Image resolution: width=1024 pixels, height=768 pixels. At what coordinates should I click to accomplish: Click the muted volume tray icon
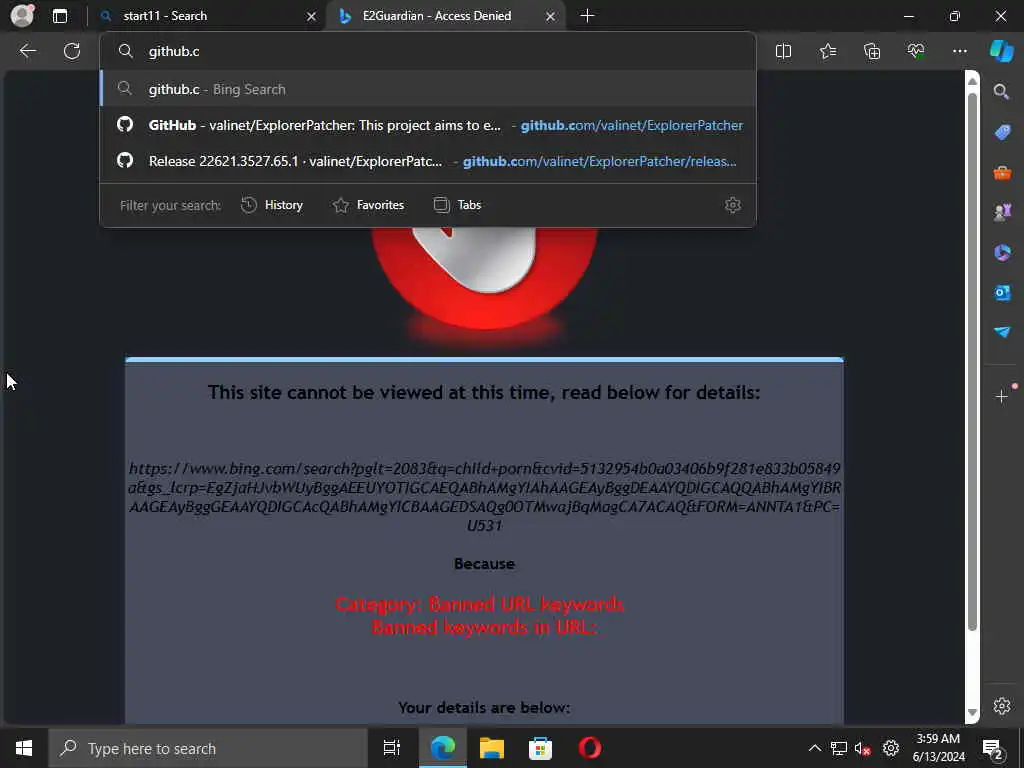pyautogui.click(x=863, y=748)
